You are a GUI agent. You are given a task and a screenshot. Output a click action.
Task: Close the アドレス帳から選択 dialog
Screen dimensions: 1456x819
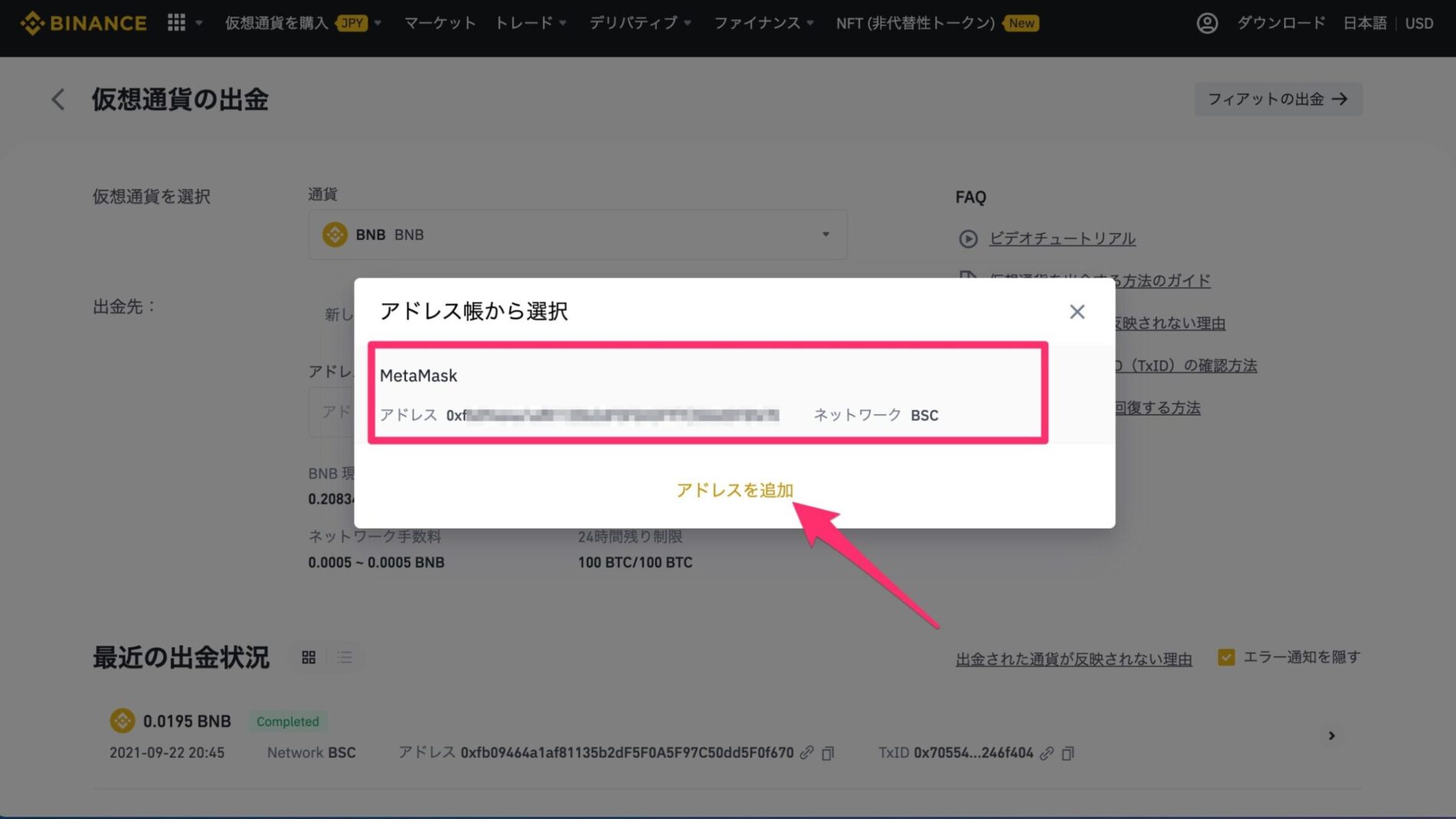tap(1077, 311)
